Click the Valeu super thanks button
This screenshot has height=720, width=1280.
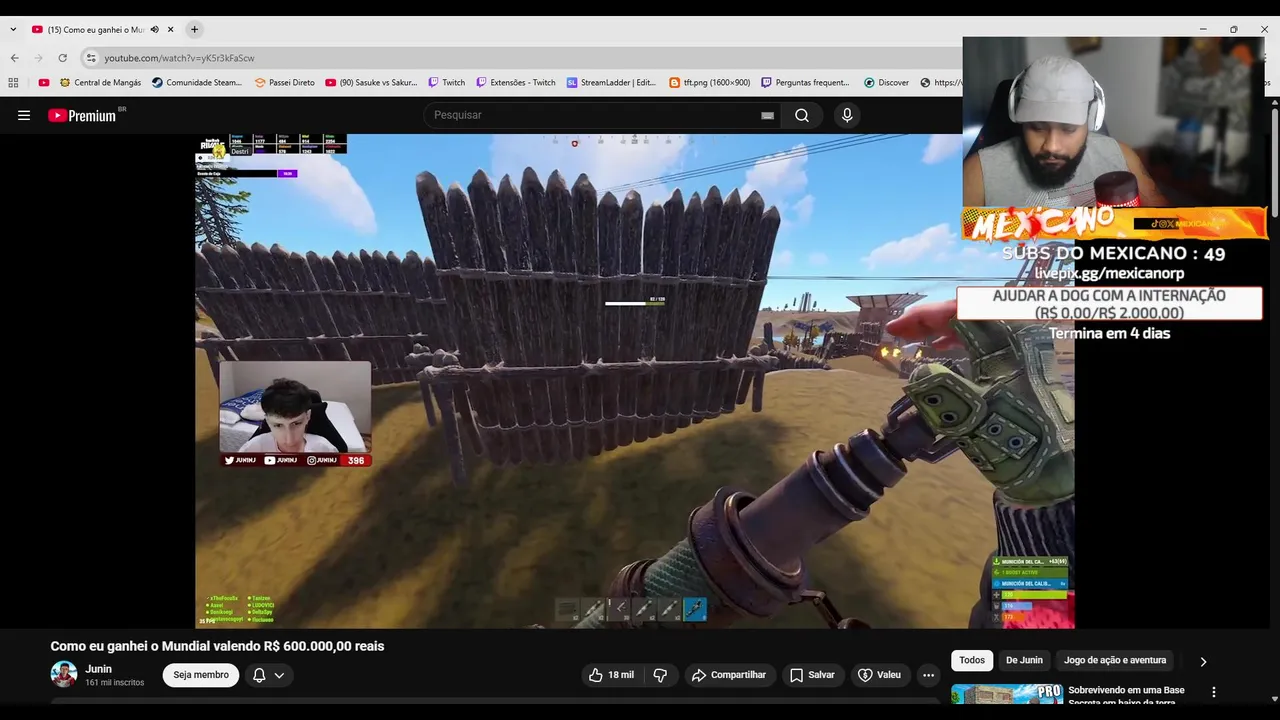coord(879,675)
